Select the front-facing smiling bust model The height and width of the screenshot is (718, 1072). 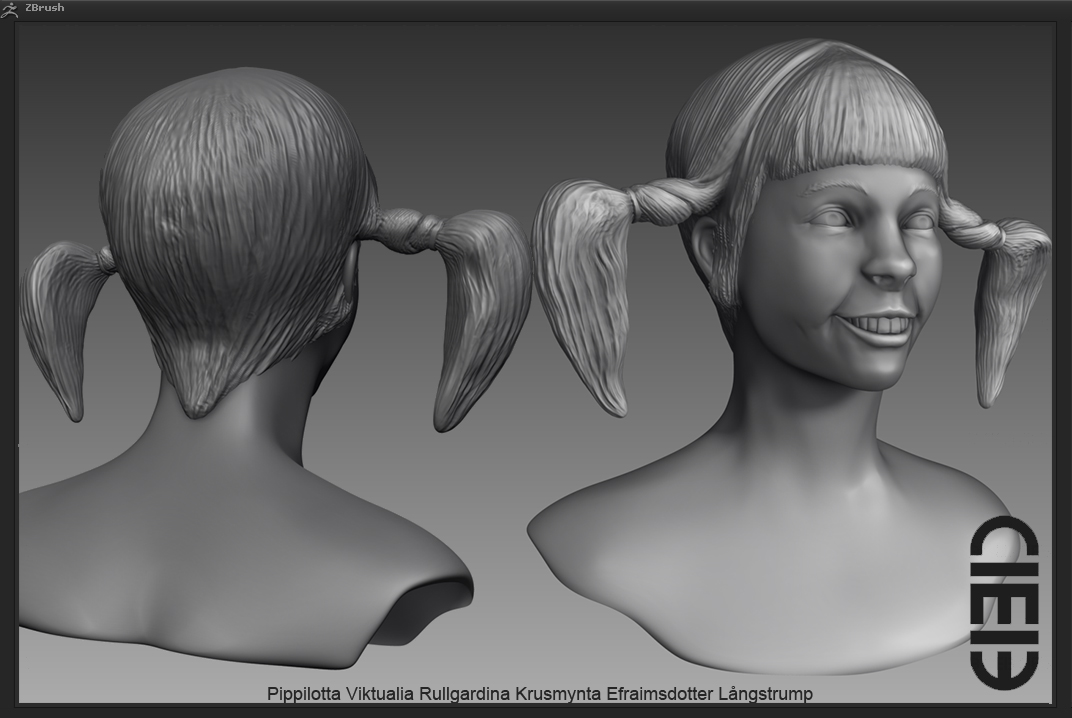[x=790, y=356]
